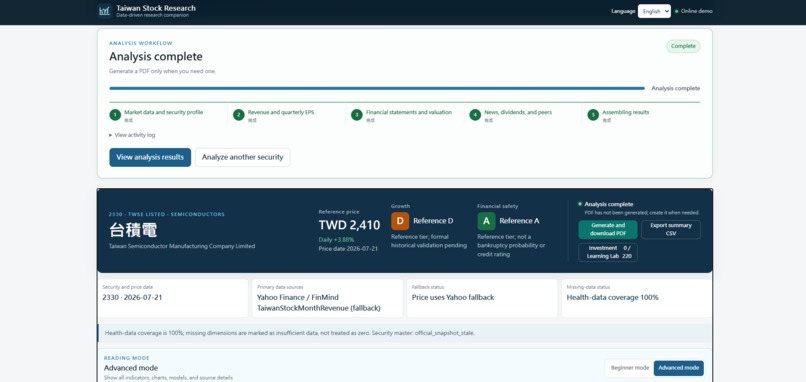Viewport: 806px width, 382px height.
Task: Click Generate and download PDF button
Action: pos(608,230)
